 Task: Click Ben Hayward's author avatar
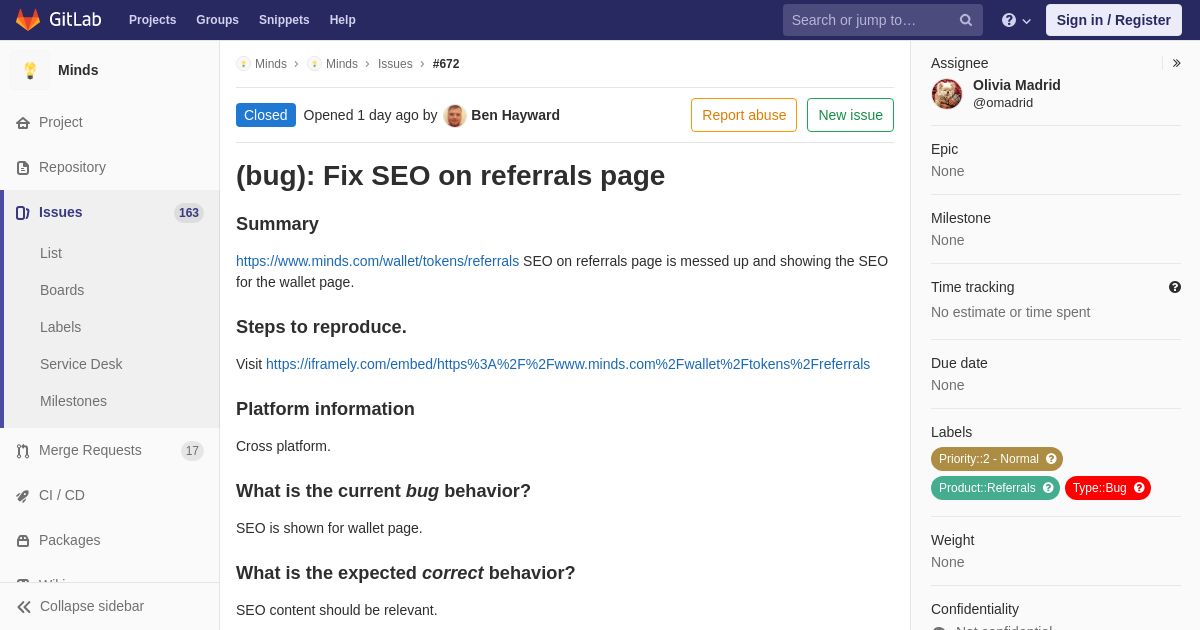(x=455, y=116)
